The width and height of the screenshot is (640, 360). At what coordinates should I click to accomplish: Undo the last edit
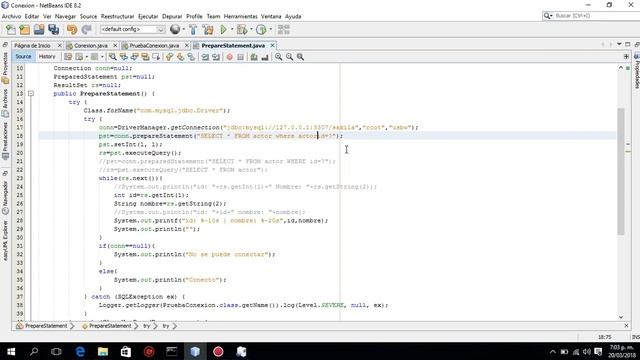click(72, 29)
